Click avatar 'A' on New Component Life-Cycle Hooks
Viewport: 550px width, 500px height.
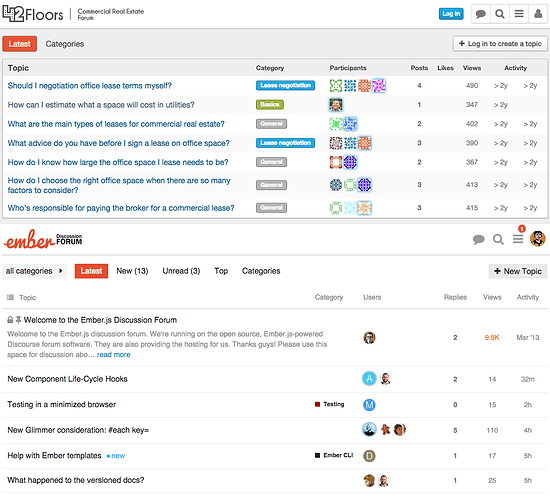point(369,379)
